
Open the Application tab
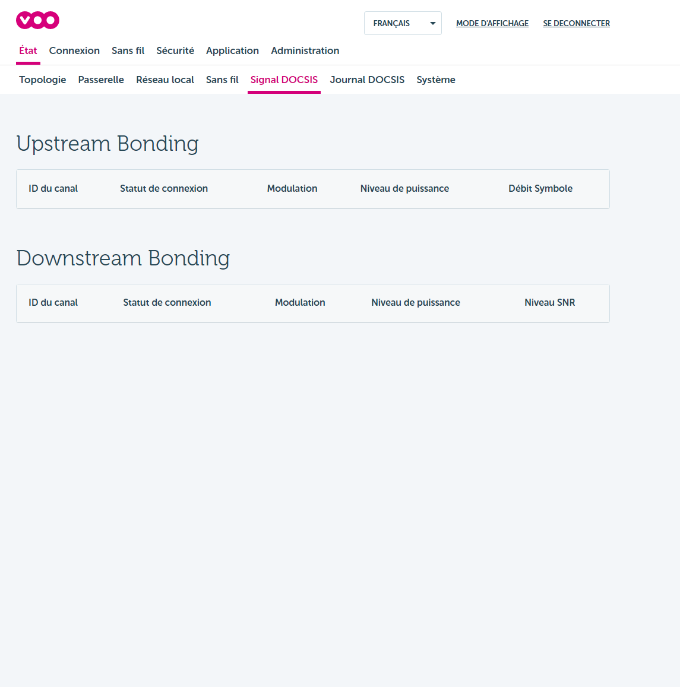232,51
